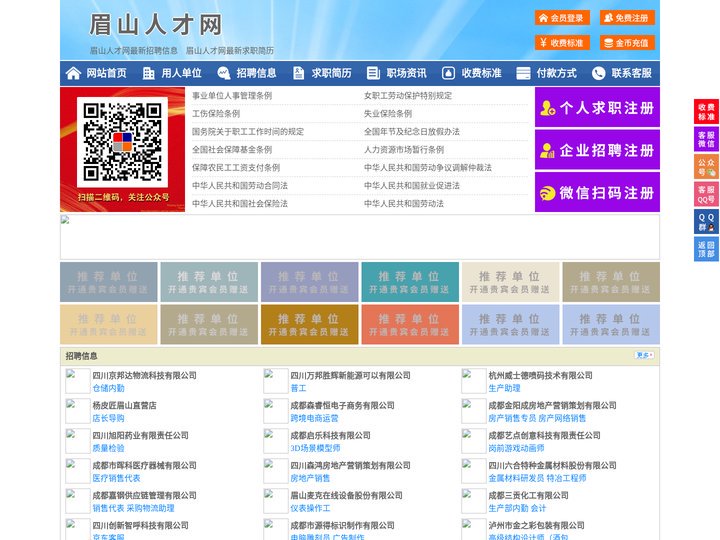Click logo thumbnail beside 四川旭阳药业有限责任公司

pos(78,441)
